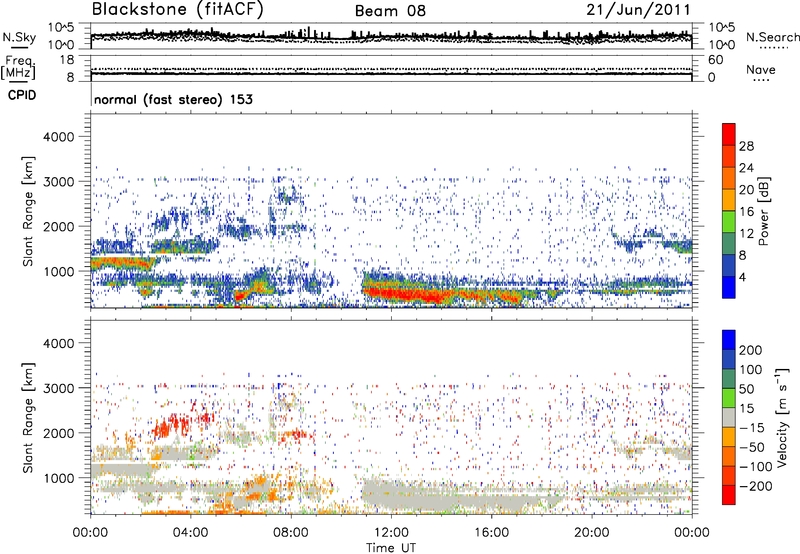Screen dimensions: 800x554
Task: Click the "20:00" time axis tick
Action: point(591,533)
